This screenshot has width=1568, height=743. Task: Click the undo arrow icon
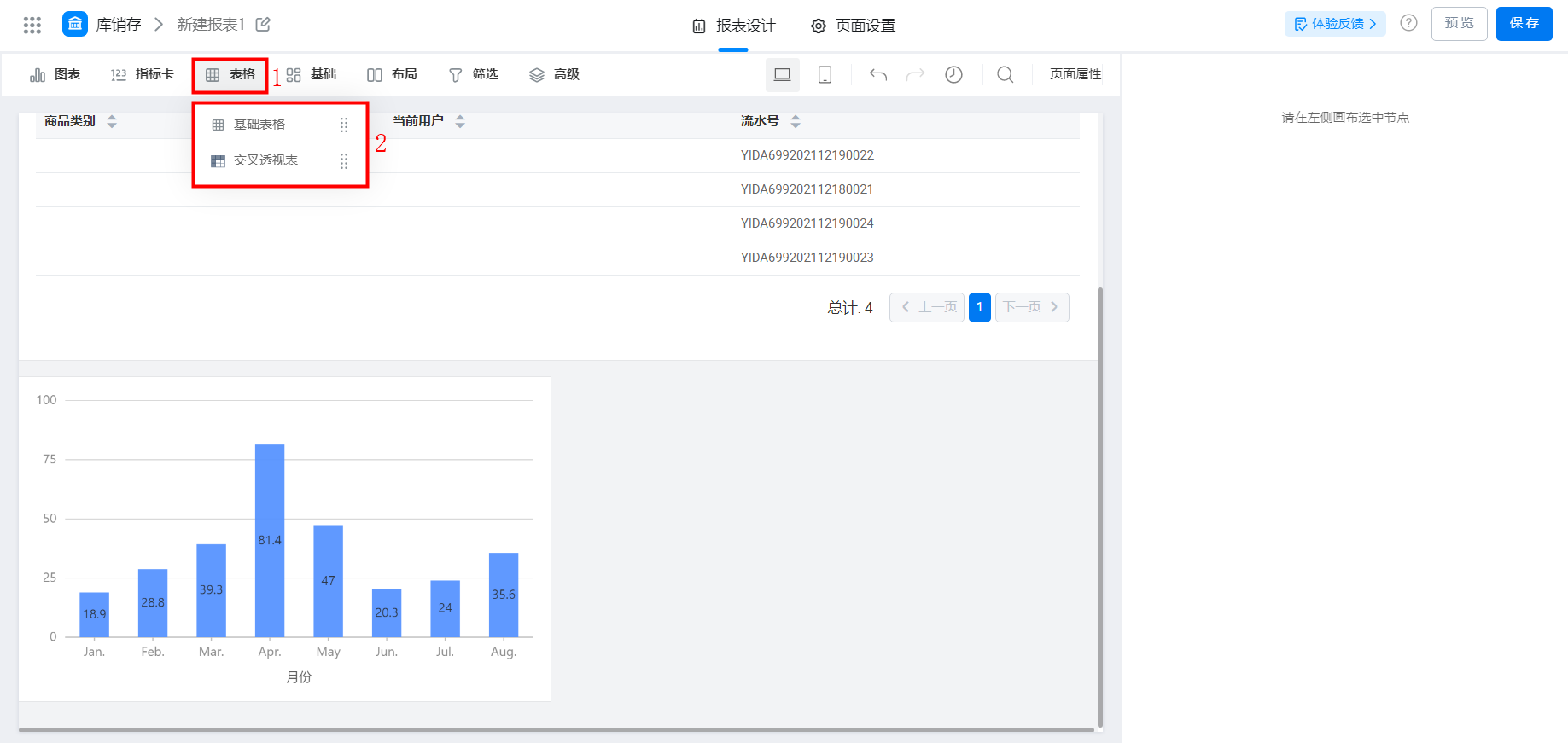click(878, 75)
